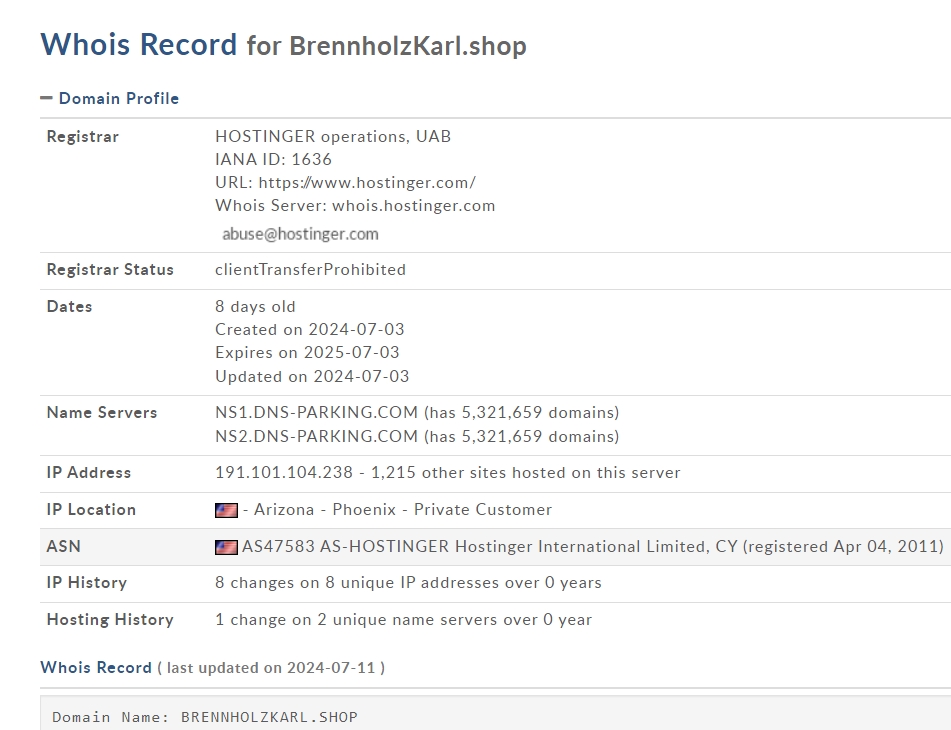This screenshot has width=951, height=730.
Task: Click the Registrar Status row label
Action: pos(110,270)
